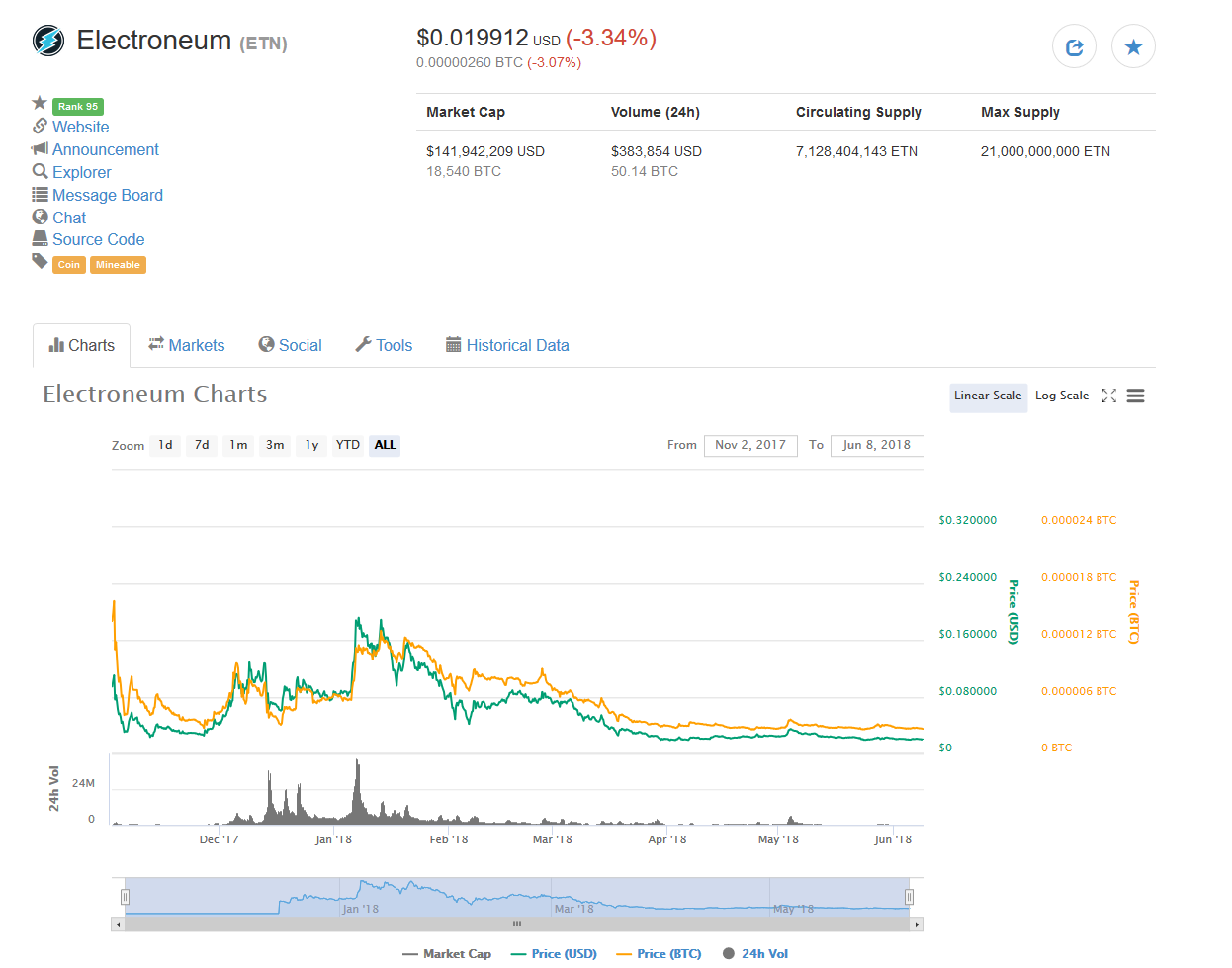This screenshot has height=968, width=1232.
Task: Click the 50.14 BTC volume value
Action: click(645, 171)
